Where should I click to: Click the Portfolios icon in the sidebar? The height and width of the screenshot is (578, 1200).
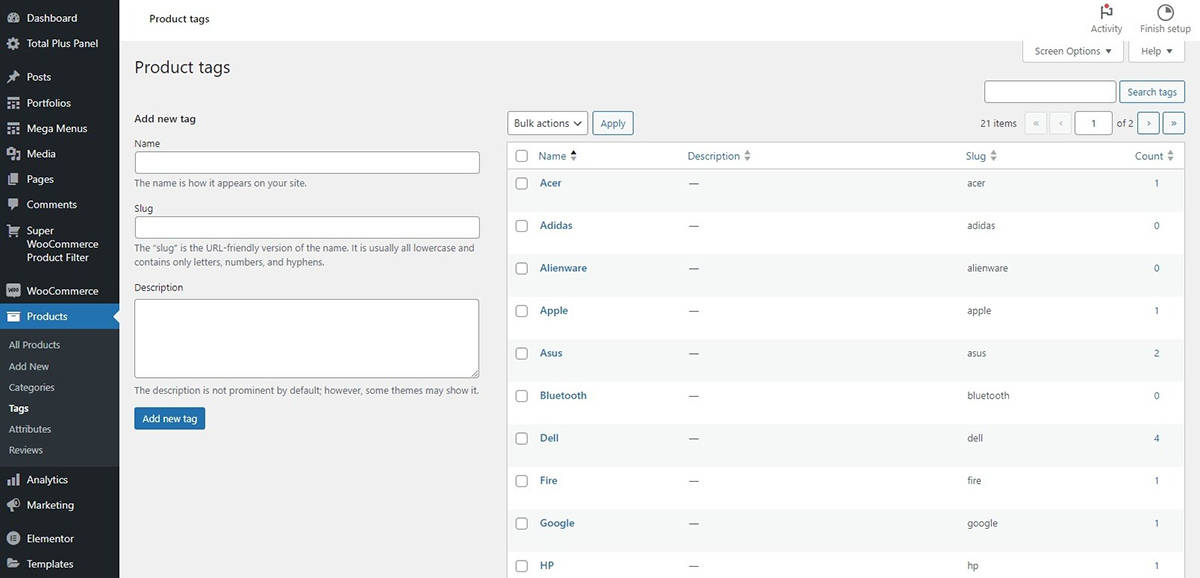[x=13, y=103]
